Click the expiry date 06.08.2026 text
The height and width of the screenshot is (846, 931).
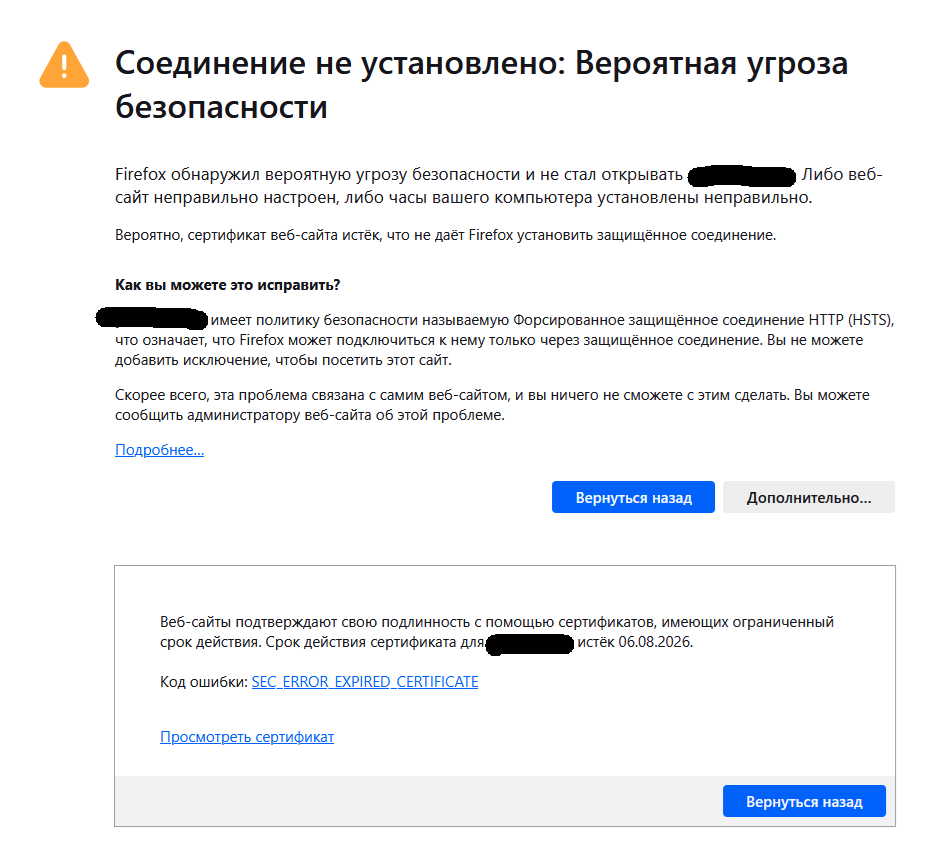pyautogui.click(x=656, y=642)
